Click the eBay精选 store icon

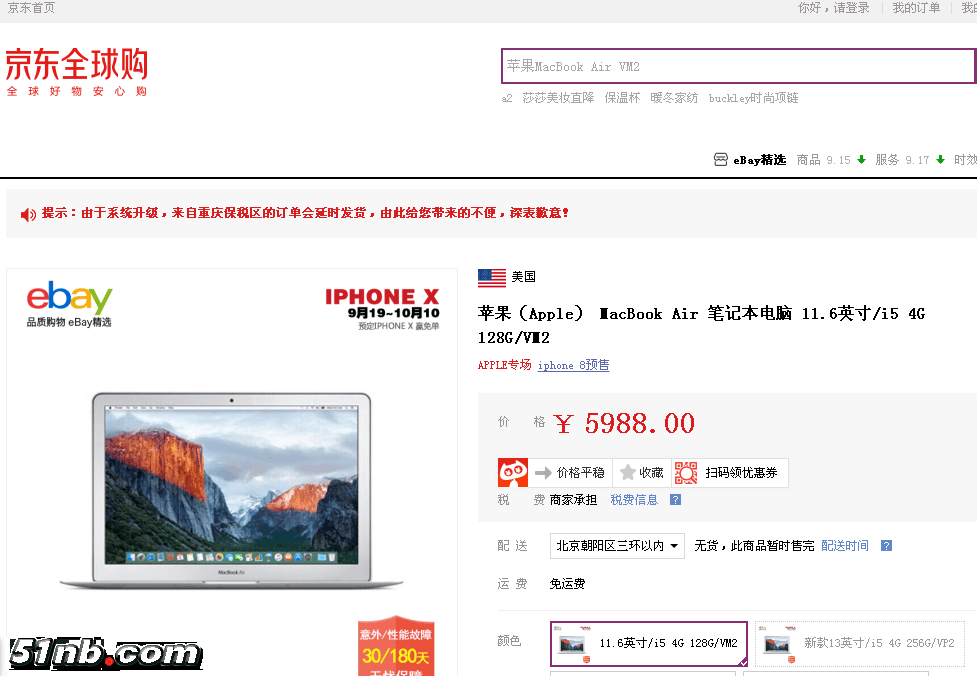(720, 160)
